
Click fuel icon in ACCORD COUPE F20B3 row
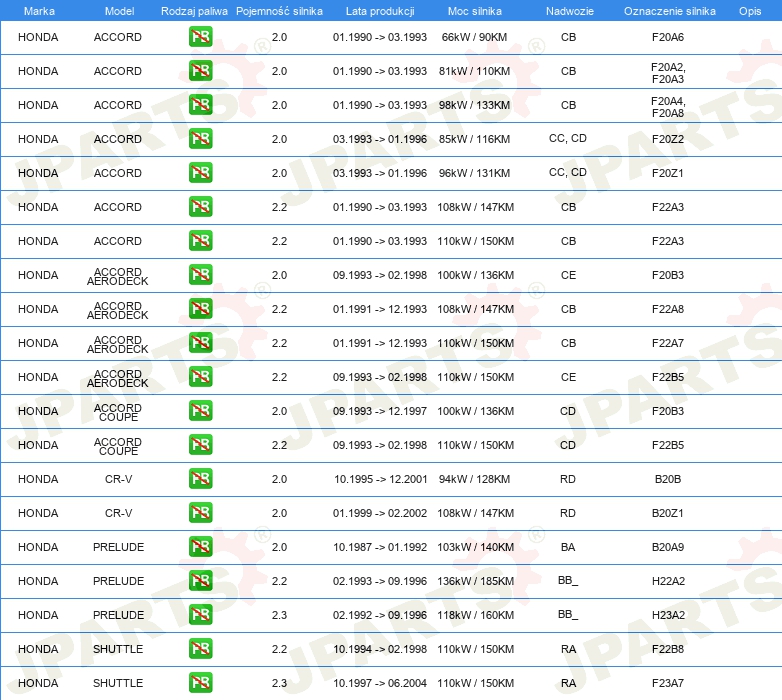[x=200, y=411]
